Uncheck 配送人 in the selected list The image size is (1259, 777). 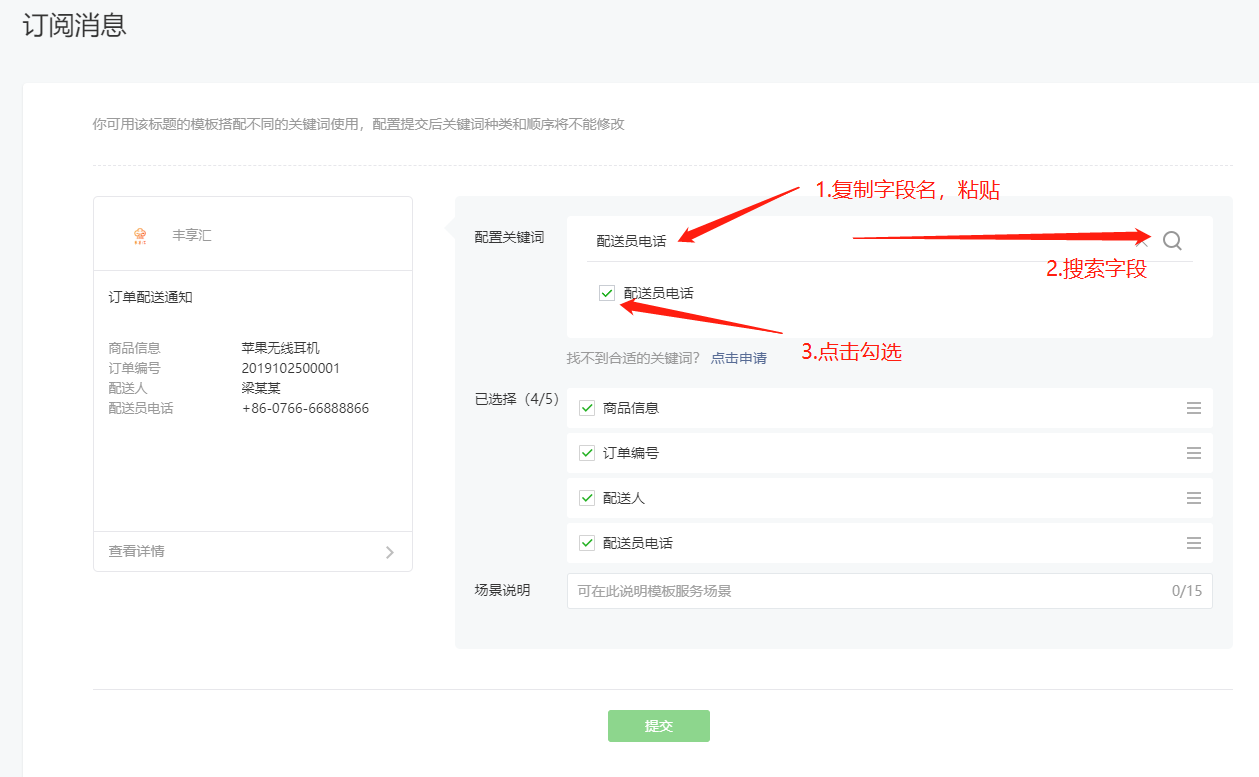tap(586, 497)
